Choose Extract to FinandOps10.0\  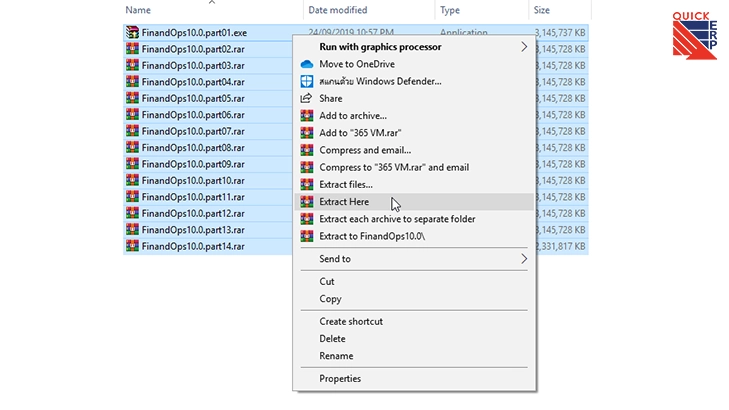click(x=414, y=236)
